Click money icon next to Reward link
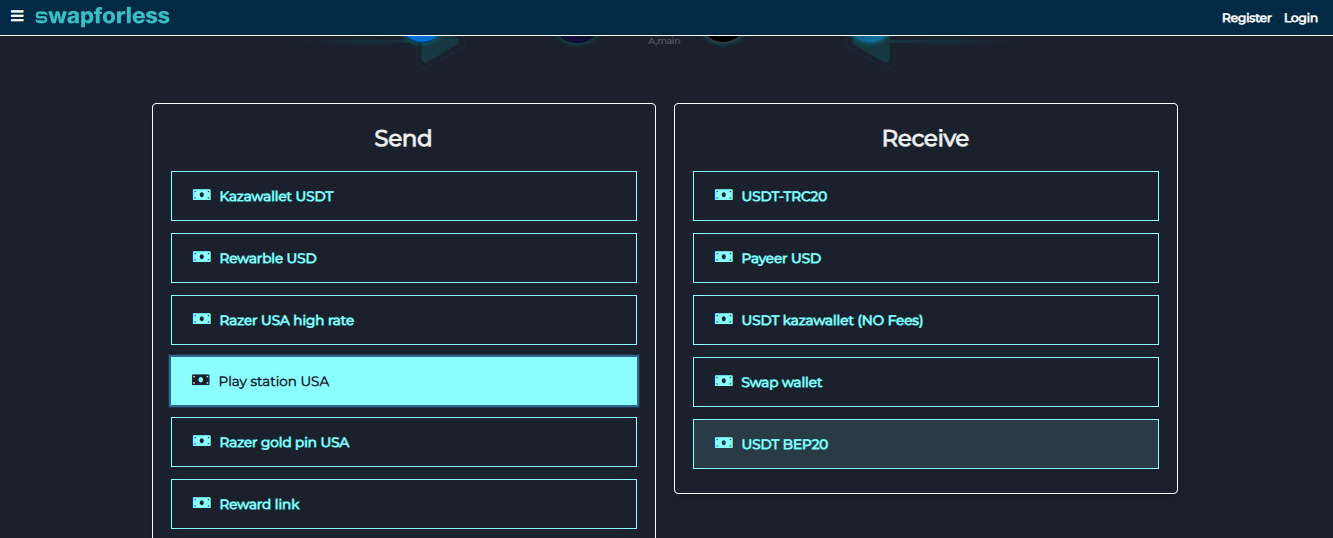Image resolution: width=1333 pixels, height=538 pixels. 202,504
